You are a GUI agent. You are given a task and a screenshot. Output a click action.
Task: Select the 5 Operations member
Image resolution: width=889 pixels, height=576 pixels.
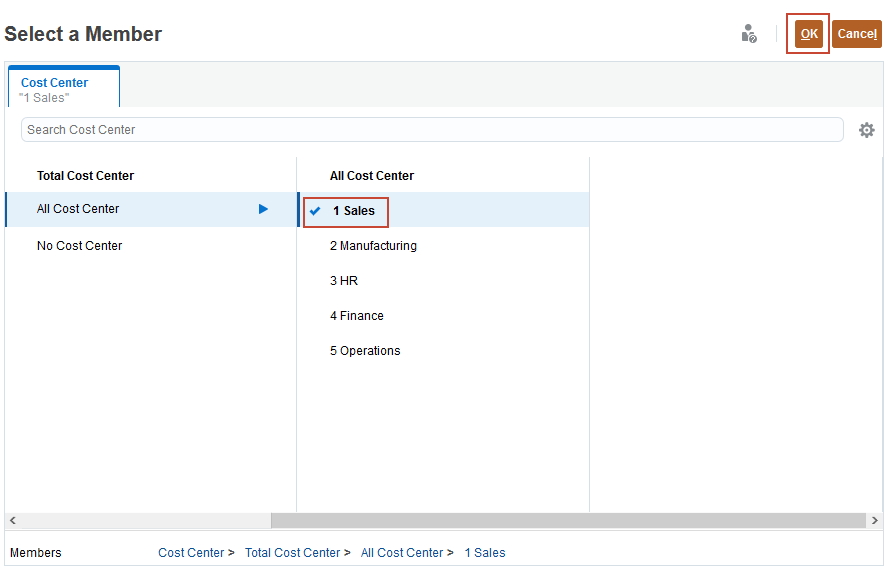tap(365, 350)
